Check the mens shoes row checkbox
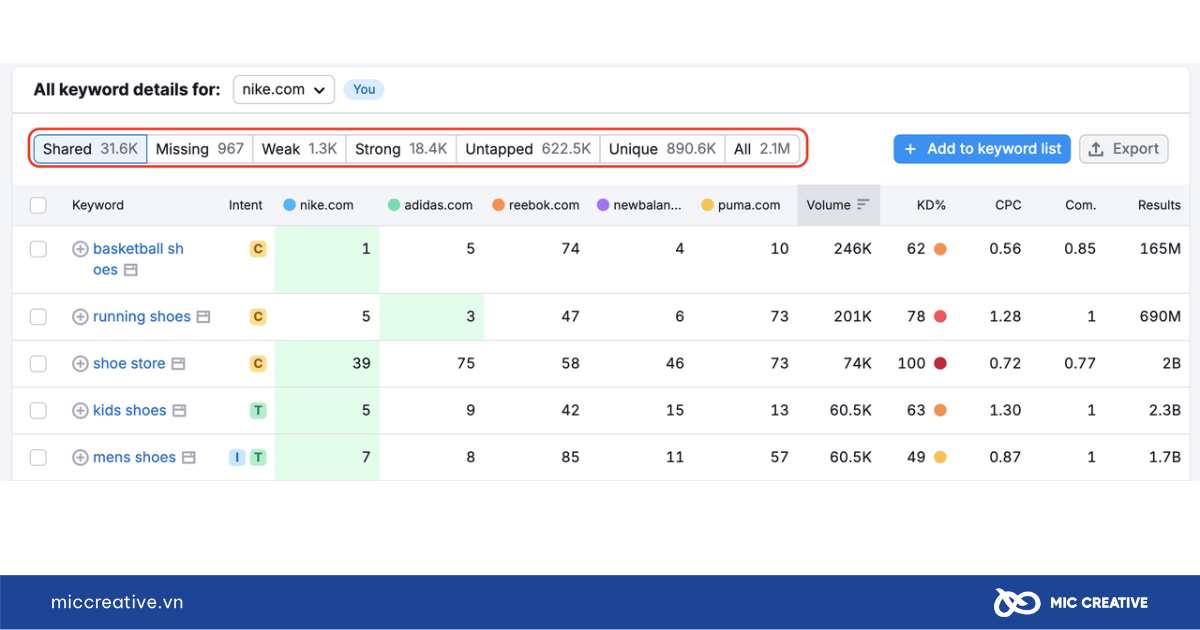This screenshot has height=630, width=1200. [x=38, y=458]
